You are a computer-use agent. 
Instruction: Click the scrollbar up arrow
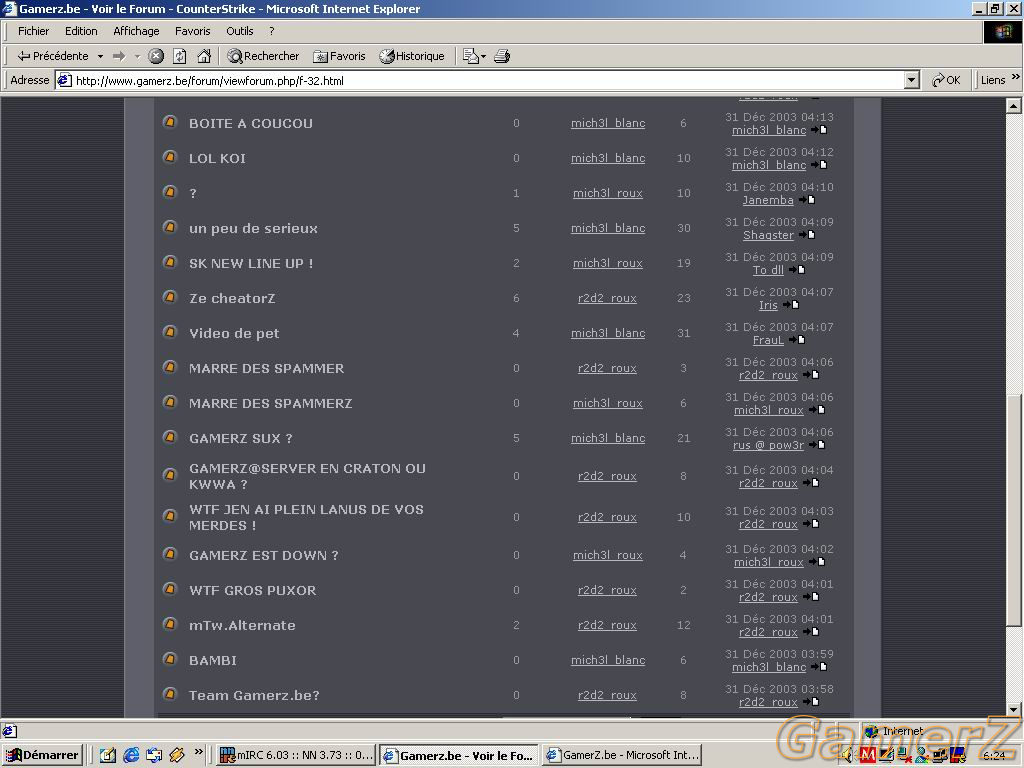pos(1014,105)
